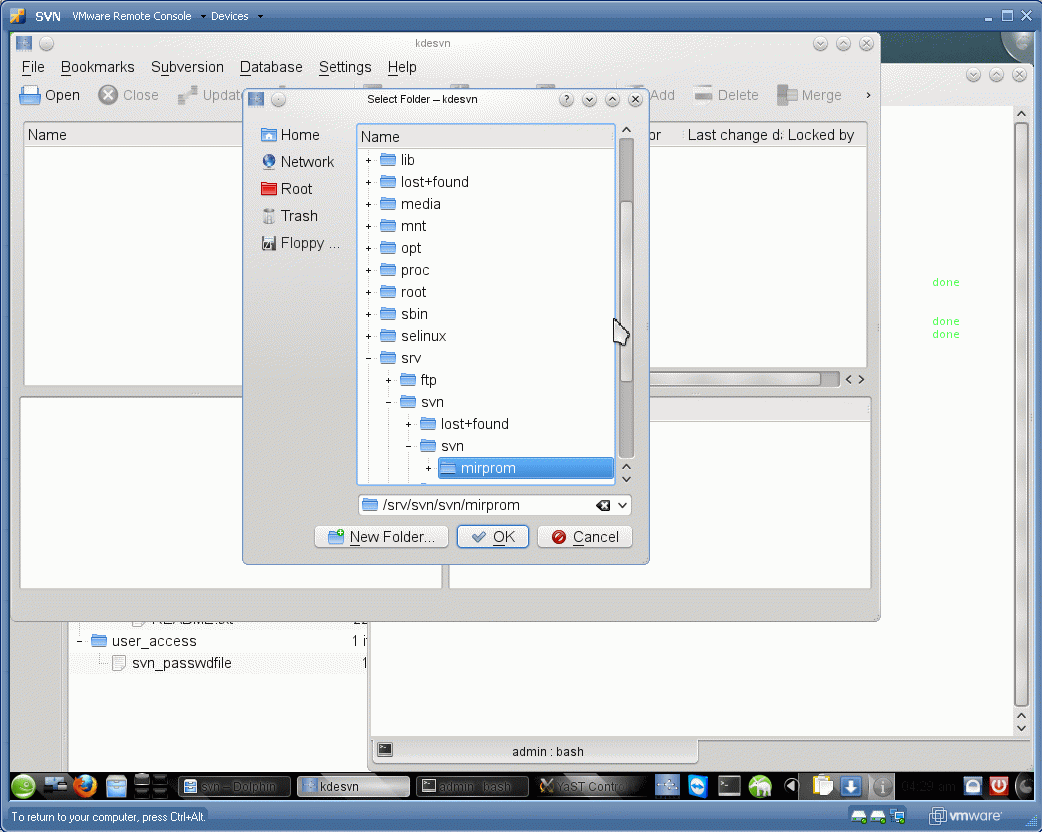Click the virtual desktop pager in the taskbar

click(x=151, y=786)
